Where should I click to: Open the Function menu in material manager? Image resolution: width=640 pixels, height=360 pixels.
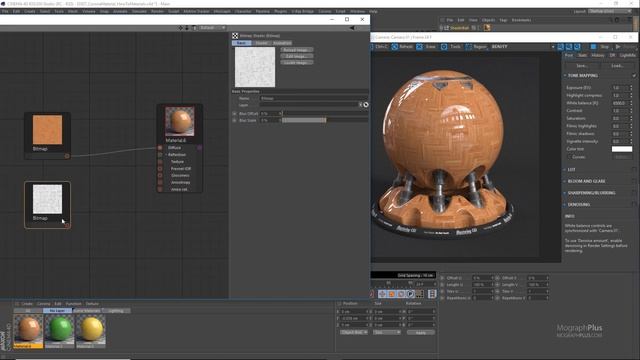[73, 304]
